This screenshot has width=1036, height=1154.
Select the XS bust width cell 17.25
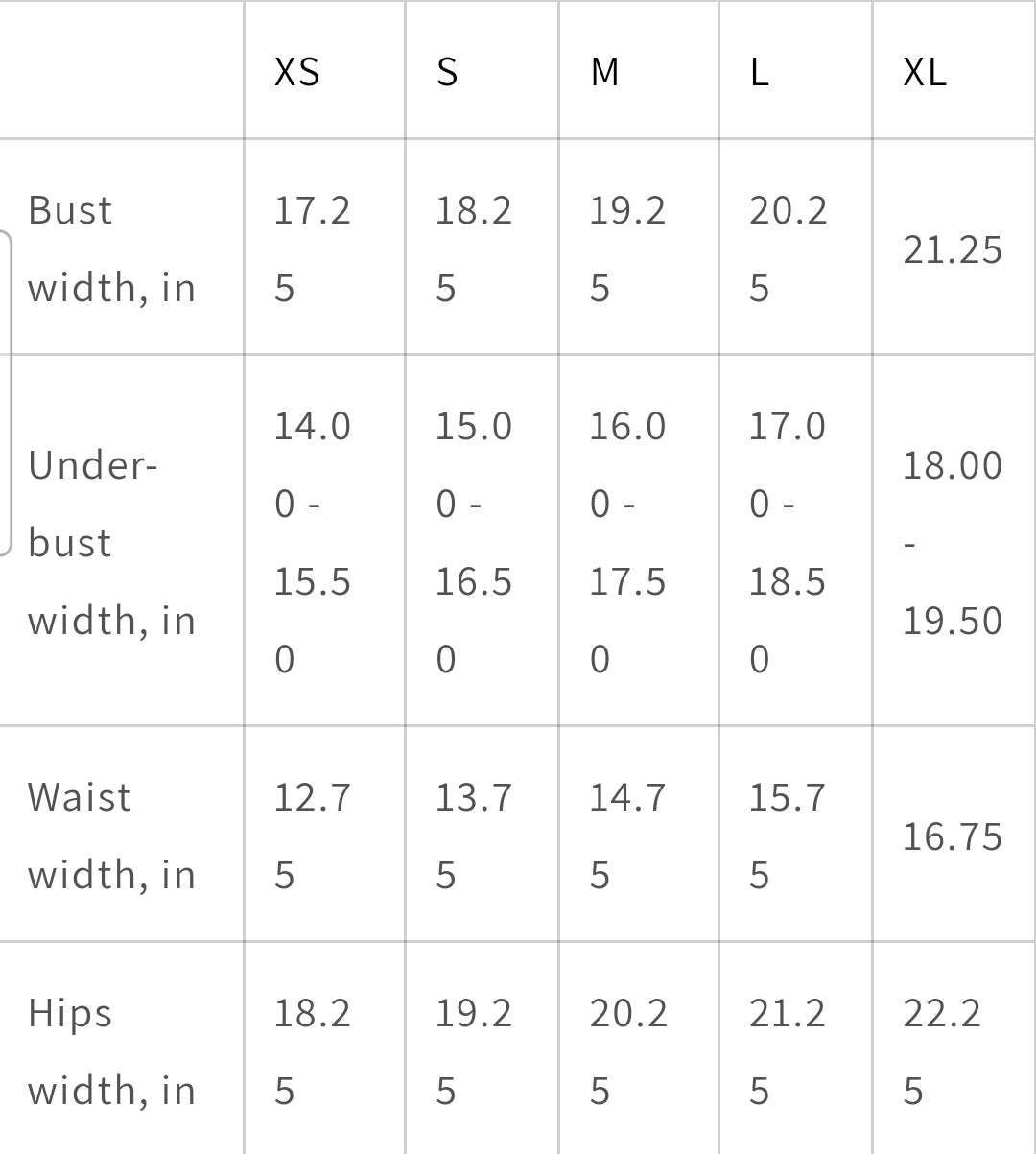(312, 248)
